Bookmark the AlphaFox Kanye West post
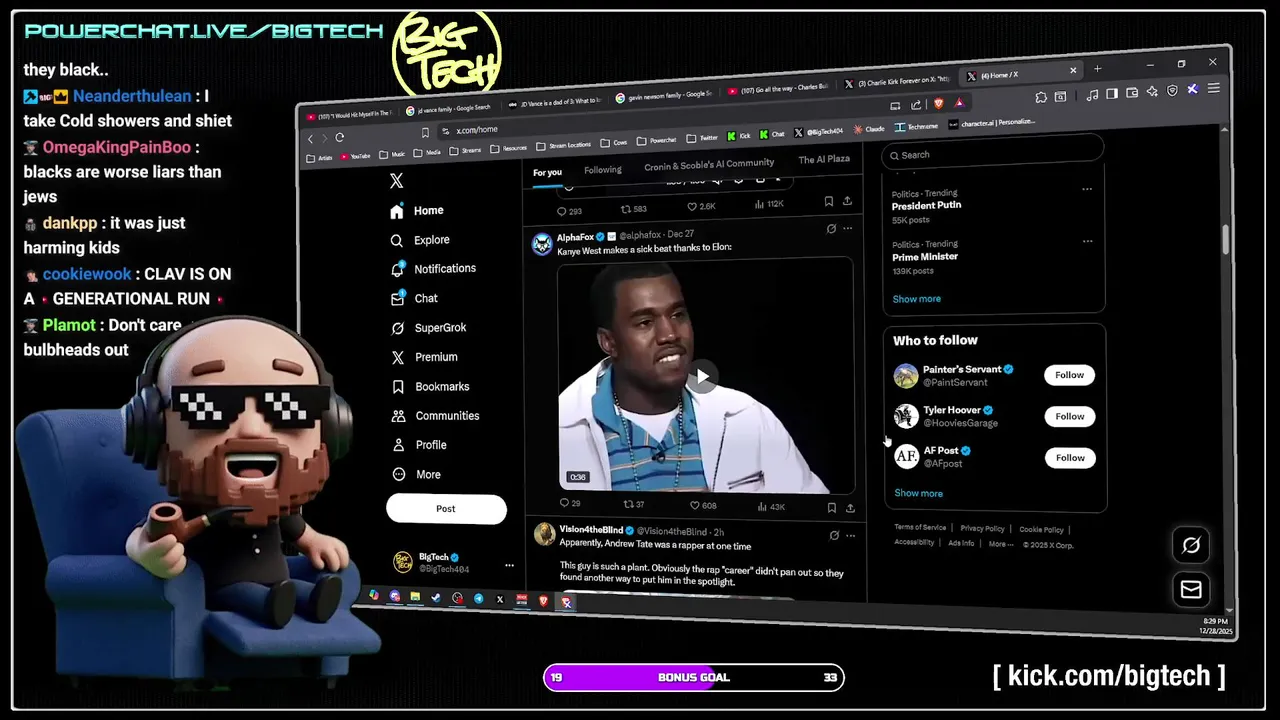 point(831,507)
